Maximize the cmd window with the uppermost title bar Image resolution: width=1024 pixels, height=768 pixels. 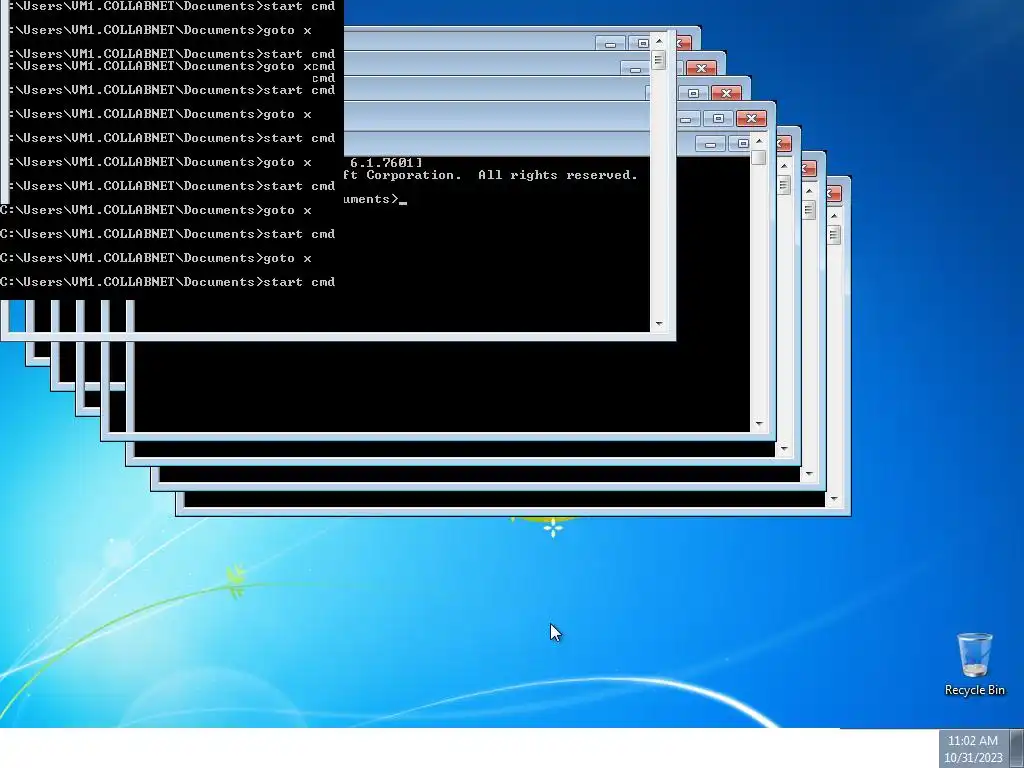coord(642,44)
